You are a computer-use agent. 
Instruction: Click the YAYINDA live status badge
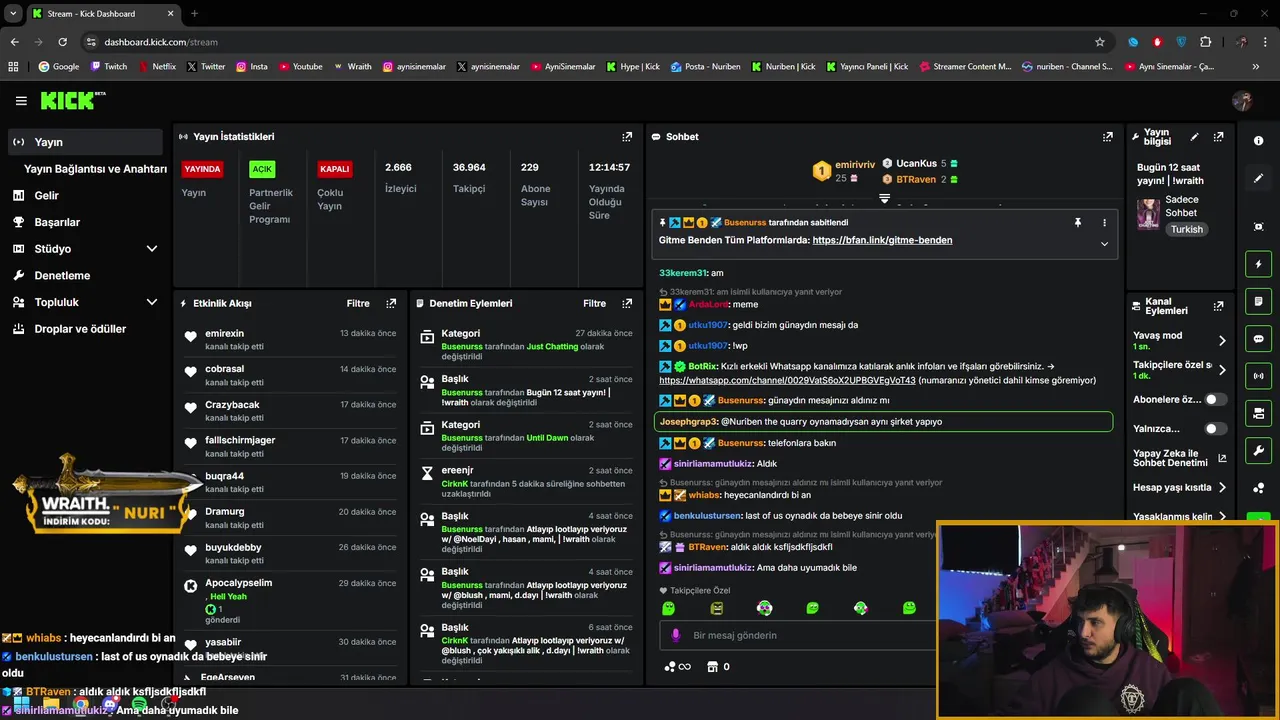[x=203, y=169]
